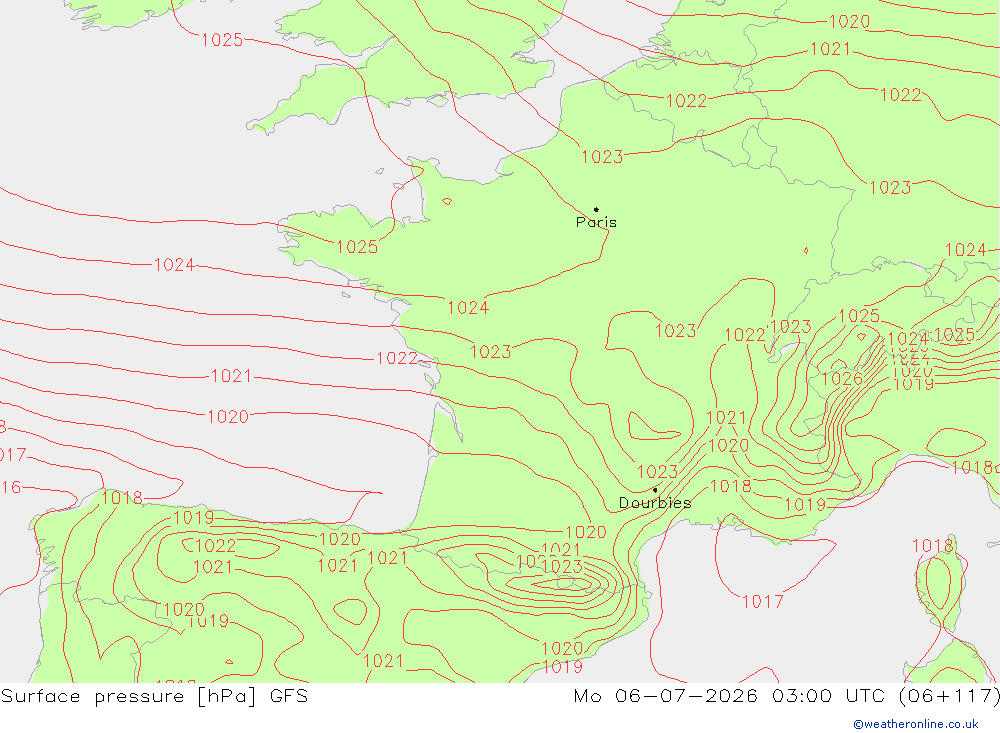Click the 'Mo 06-07-2026 03:00 UTC' timestamp
This screenshot has width=1000, height=733.
click(x=732, y=695)
